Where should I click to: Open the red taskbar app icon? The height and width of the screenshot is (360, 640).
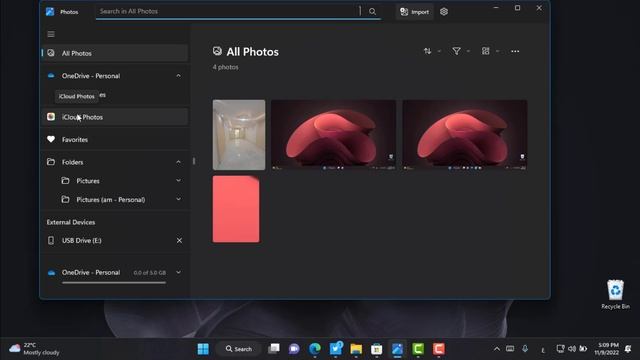pyautogui.click(x=439, y=349)
